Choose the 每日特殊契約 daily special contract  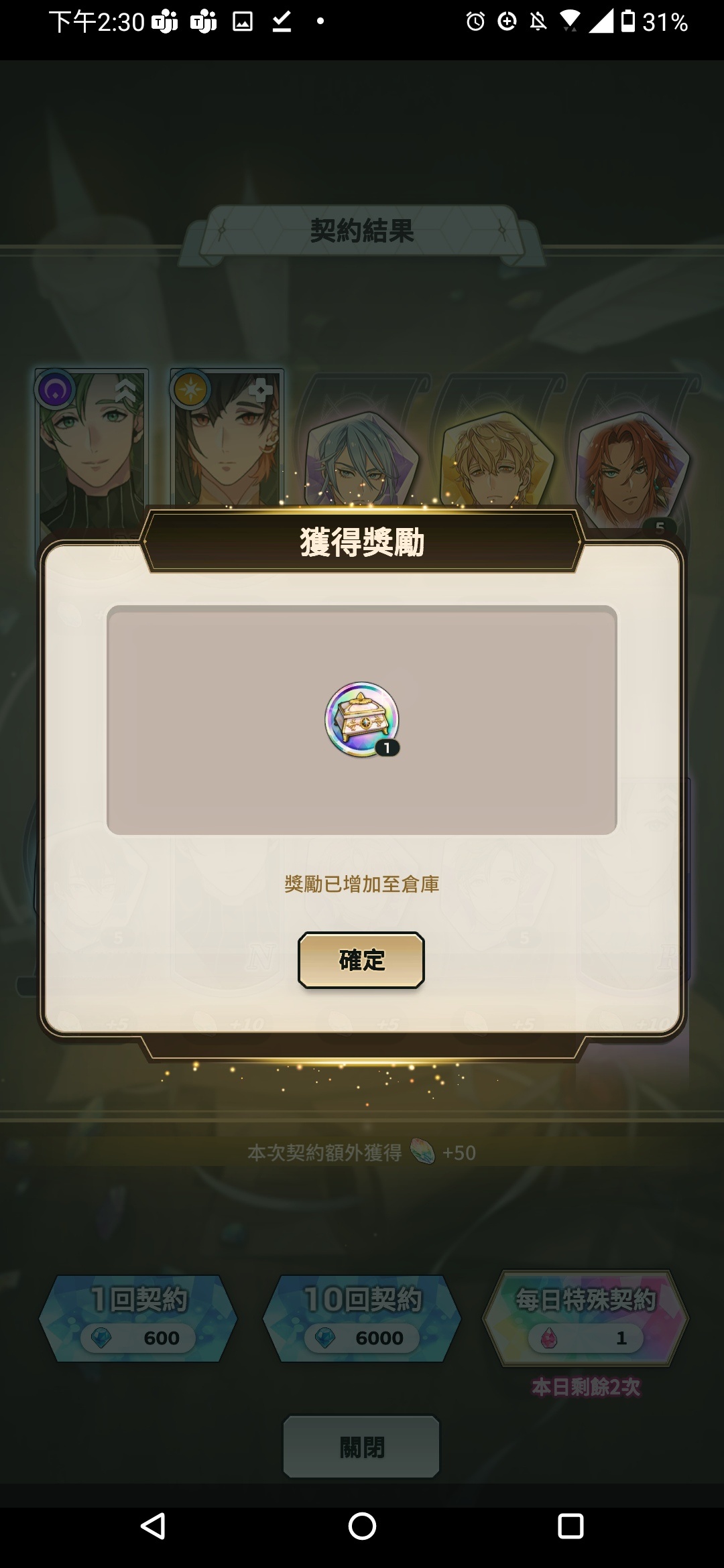pyautogui.click(x=585, y=1318)
